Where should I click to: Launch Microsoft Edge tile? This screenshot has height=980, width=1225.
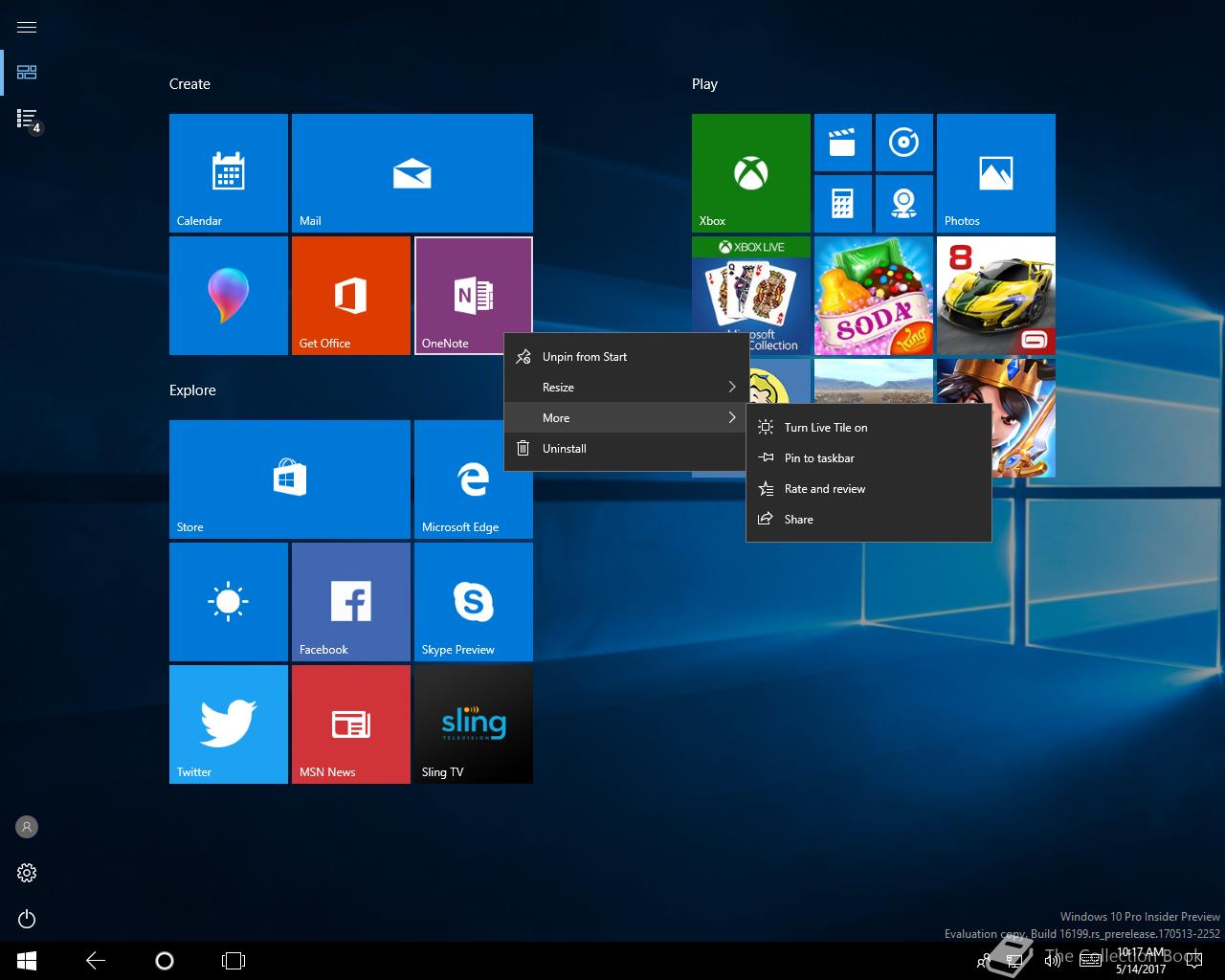[x=474, y=479]
